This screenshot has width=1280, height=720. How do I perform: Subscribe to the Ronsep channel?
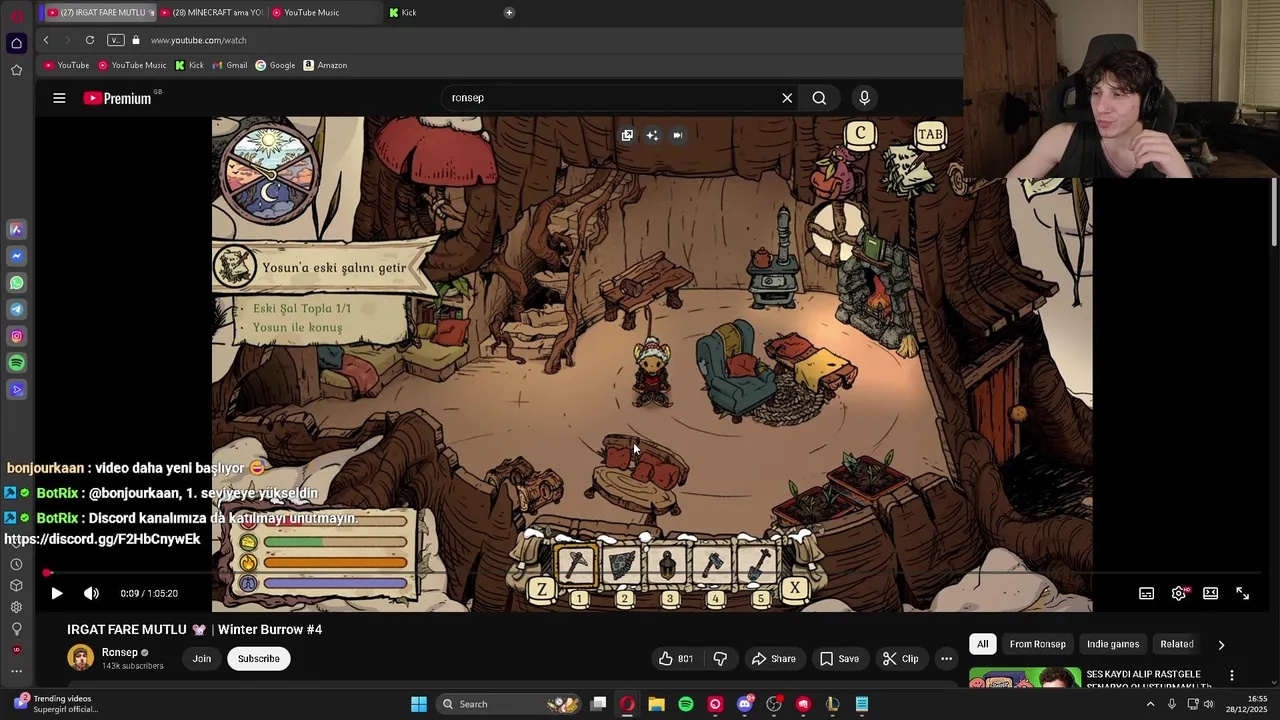[258, 658]
